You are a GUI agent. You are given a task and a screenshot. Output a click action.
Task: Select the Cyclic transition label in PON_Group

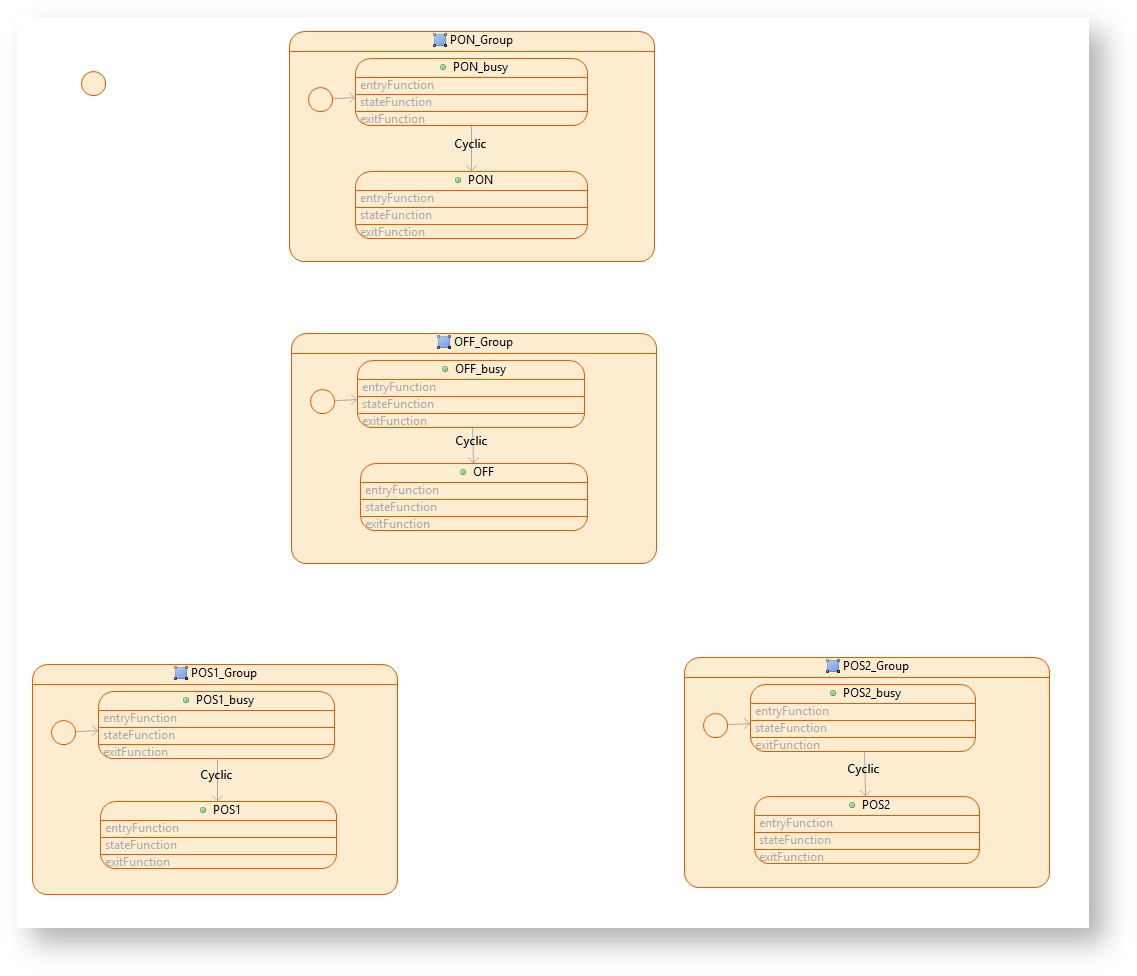470,144
